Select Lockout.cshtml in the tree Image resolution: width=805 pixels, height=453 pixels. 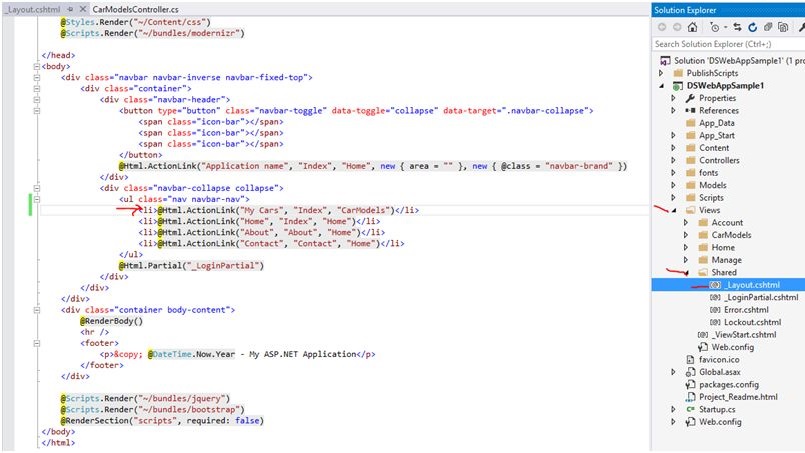coord(753,323)
